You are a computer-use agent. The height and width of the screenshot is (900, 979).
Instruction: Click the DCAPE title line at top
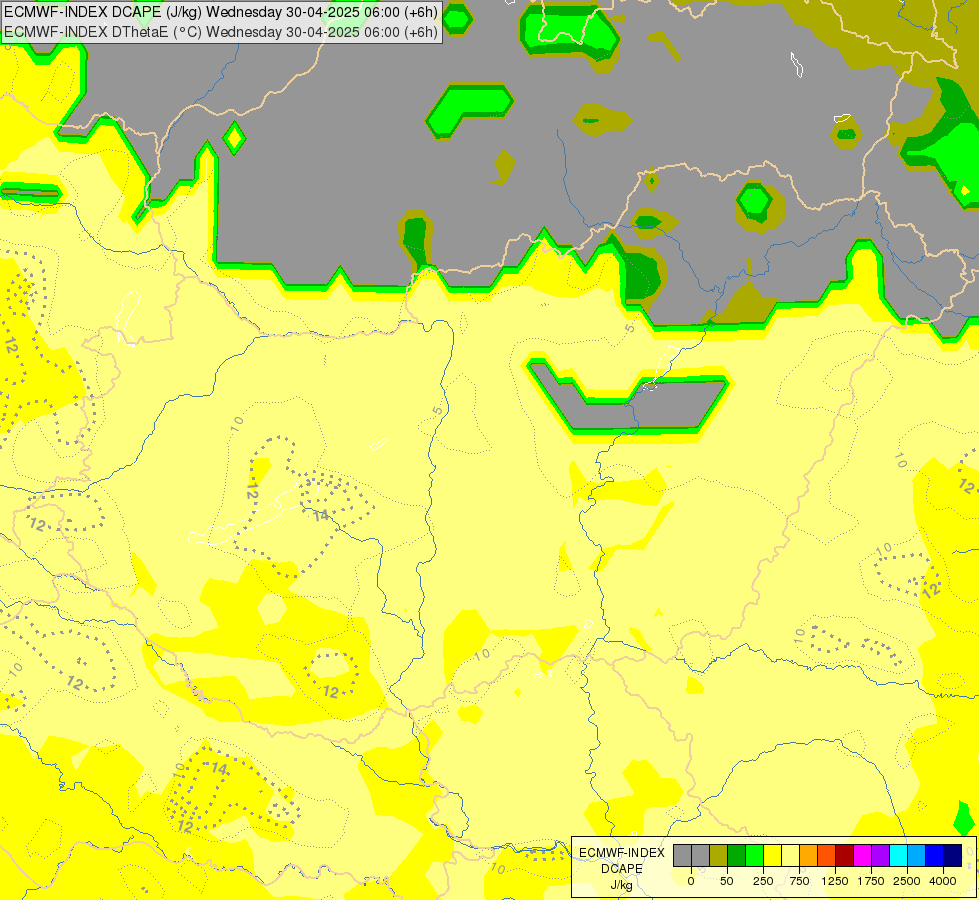(x=221, y=12)
